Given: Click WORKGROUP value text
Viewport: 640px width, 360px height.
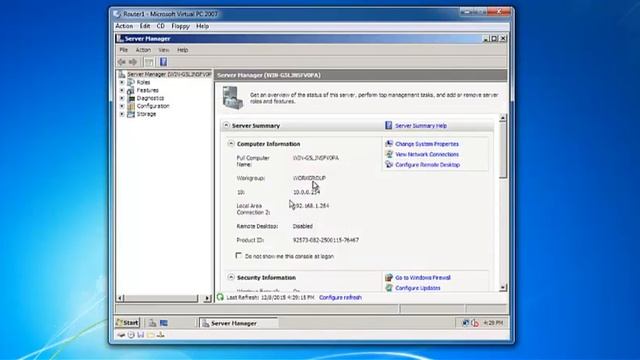Looking at the screenshot, I should pyautogui.click(x=309, y=178).
